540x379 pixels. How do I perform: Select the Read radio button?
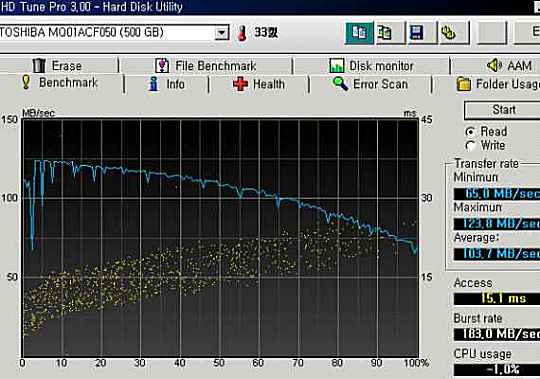pos(470,132)
